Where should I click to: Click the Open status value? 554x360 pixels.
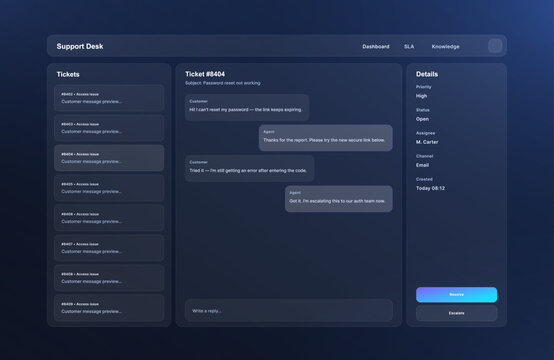(x=422, y=119)
